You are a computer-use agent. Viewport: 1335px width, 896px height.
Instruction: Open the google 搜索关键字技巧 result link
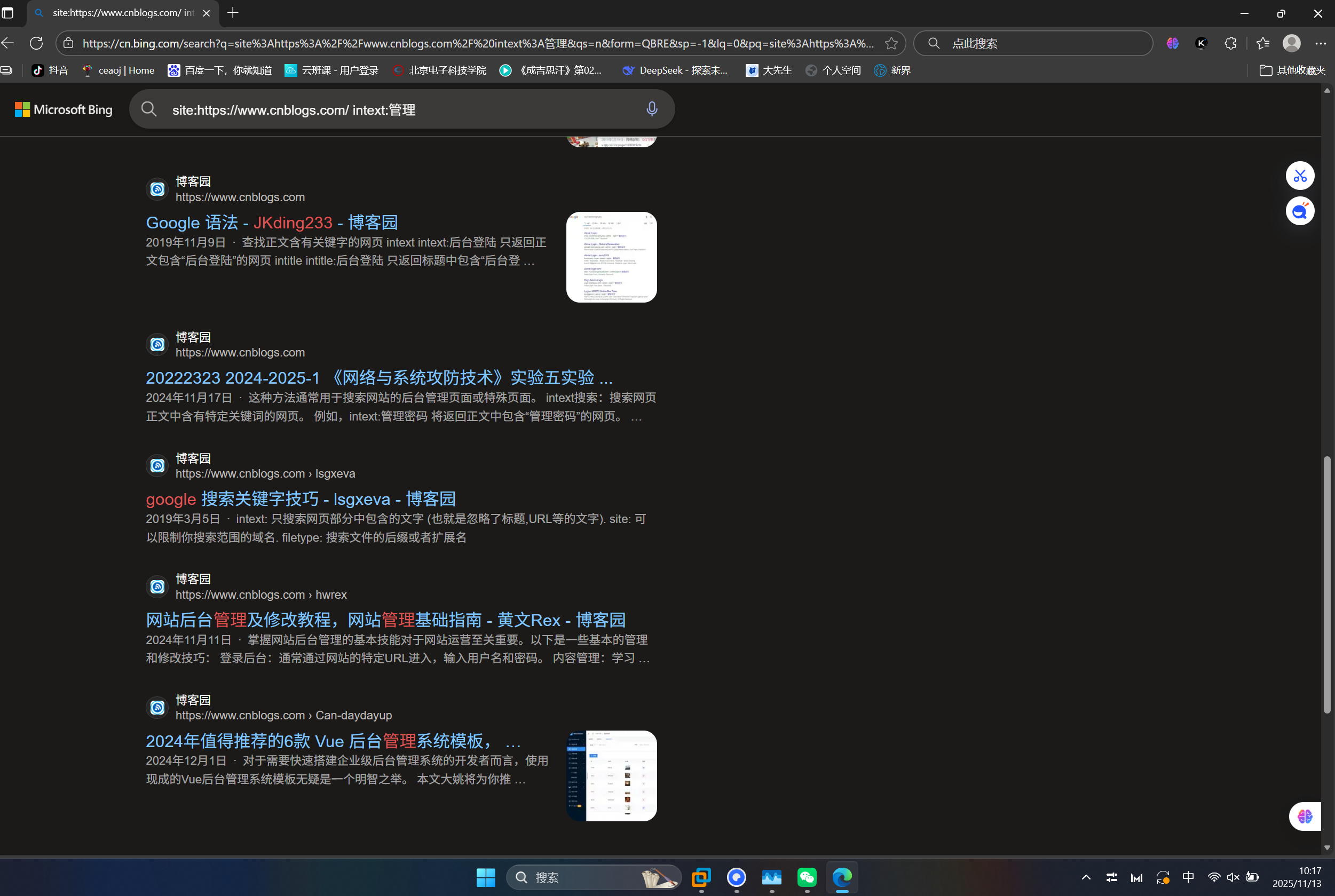pos(299,498)
